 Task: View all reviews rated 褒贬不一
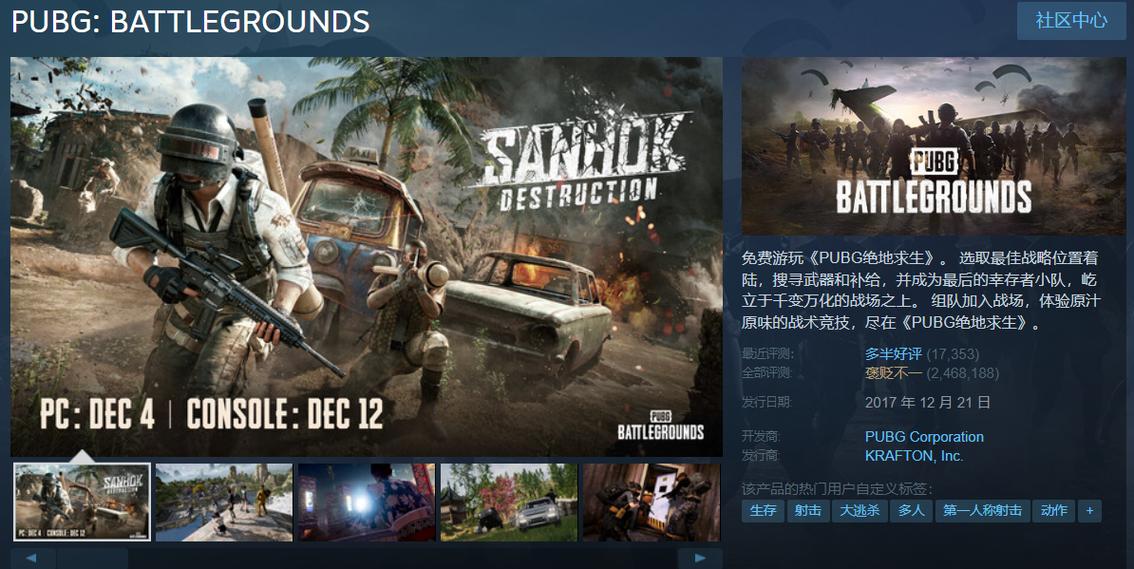(893, 373)
